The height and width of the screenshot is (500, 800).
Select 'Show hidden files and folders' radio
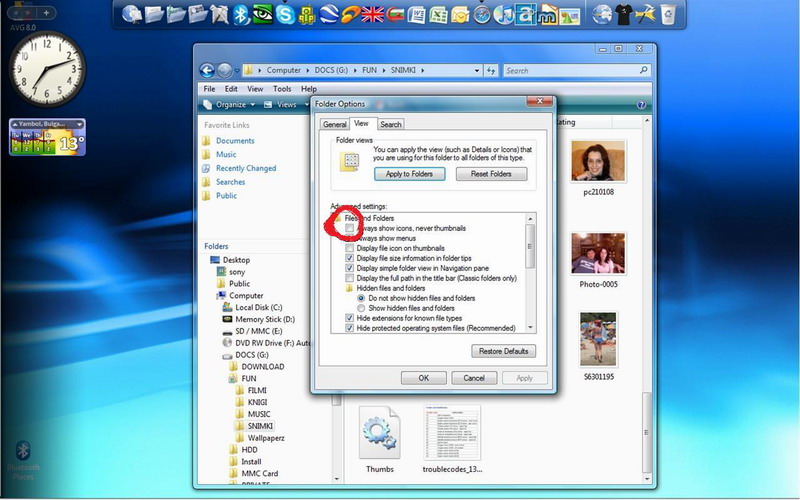pyautogui.click(x=361, y=308)
